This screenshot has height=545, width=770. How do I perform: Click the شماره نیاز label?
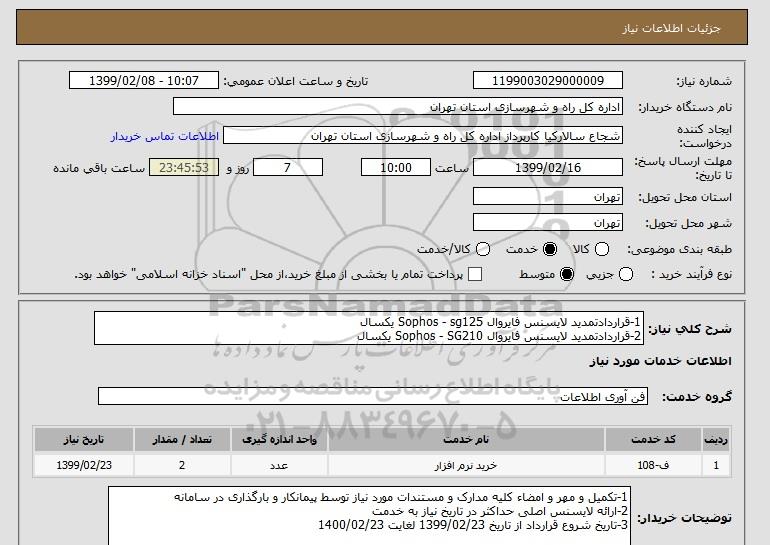click(704, 81)
